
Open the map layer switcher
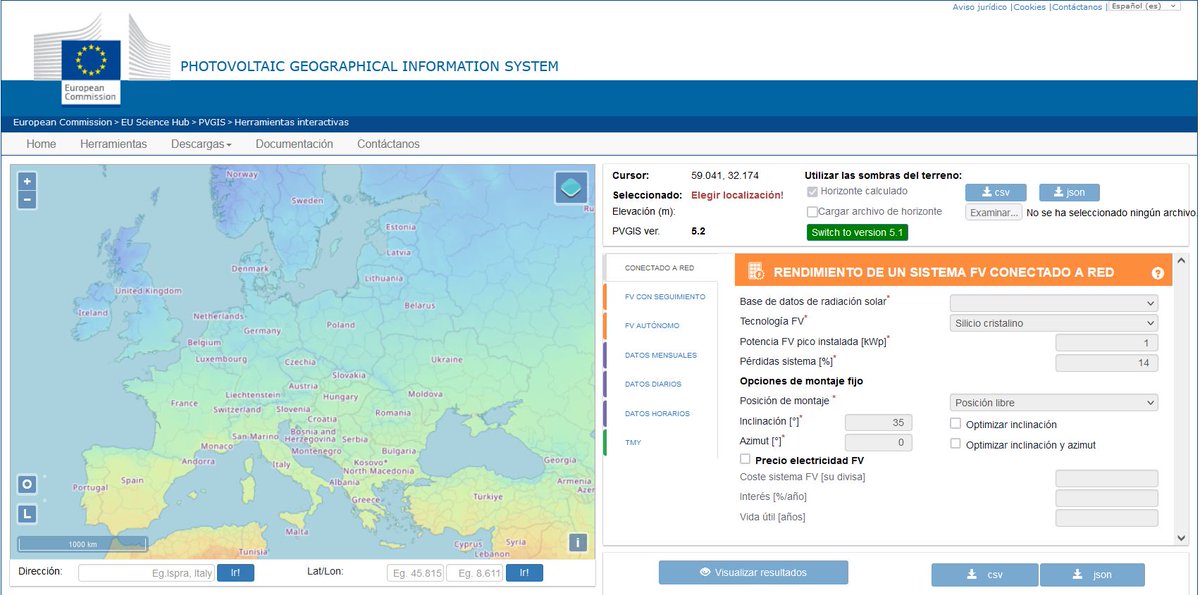pos(571,187)
